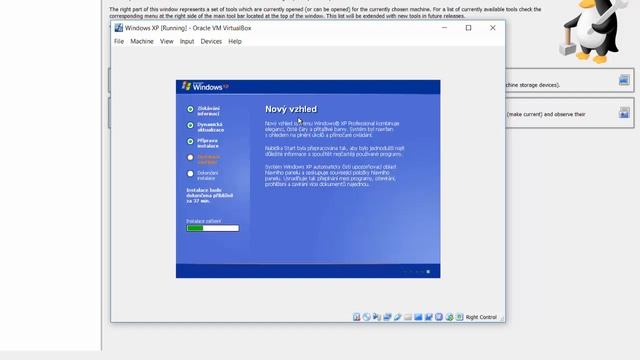Click the white page indicator dot in installer
Image resolution: width=640 pixels, height=360 pixels.
pos(428,272)
